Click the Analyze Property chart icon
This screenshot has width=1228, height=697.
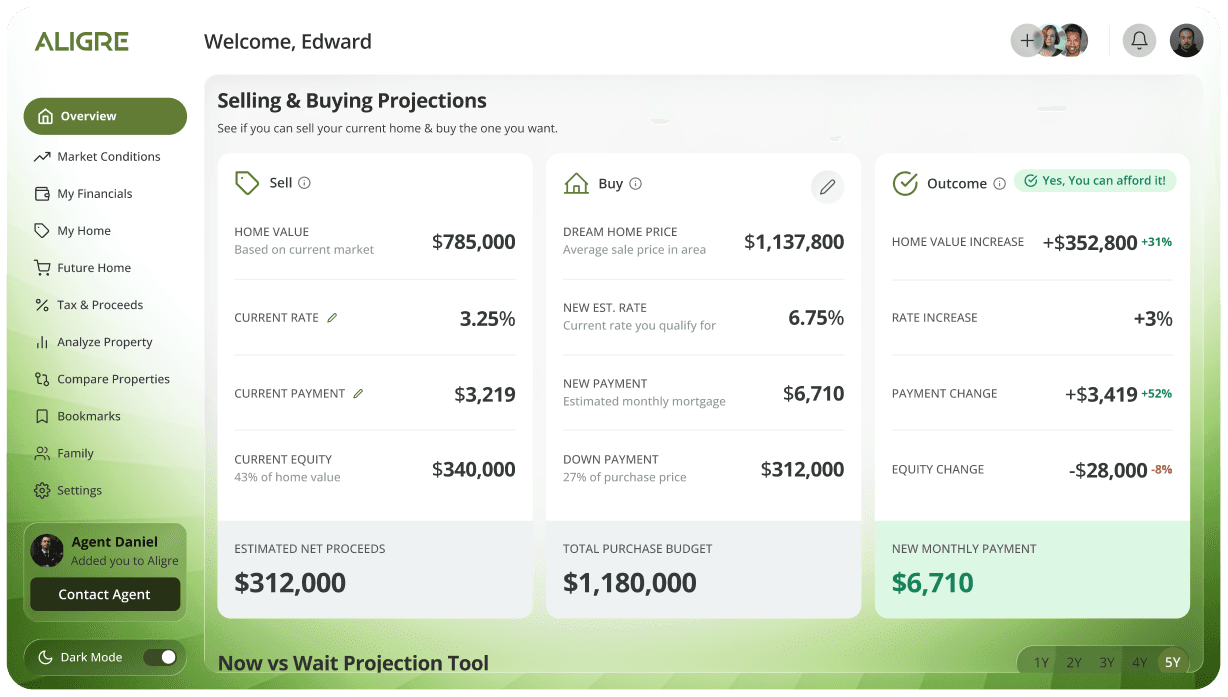pyautogui.click(x=42, y=342)
